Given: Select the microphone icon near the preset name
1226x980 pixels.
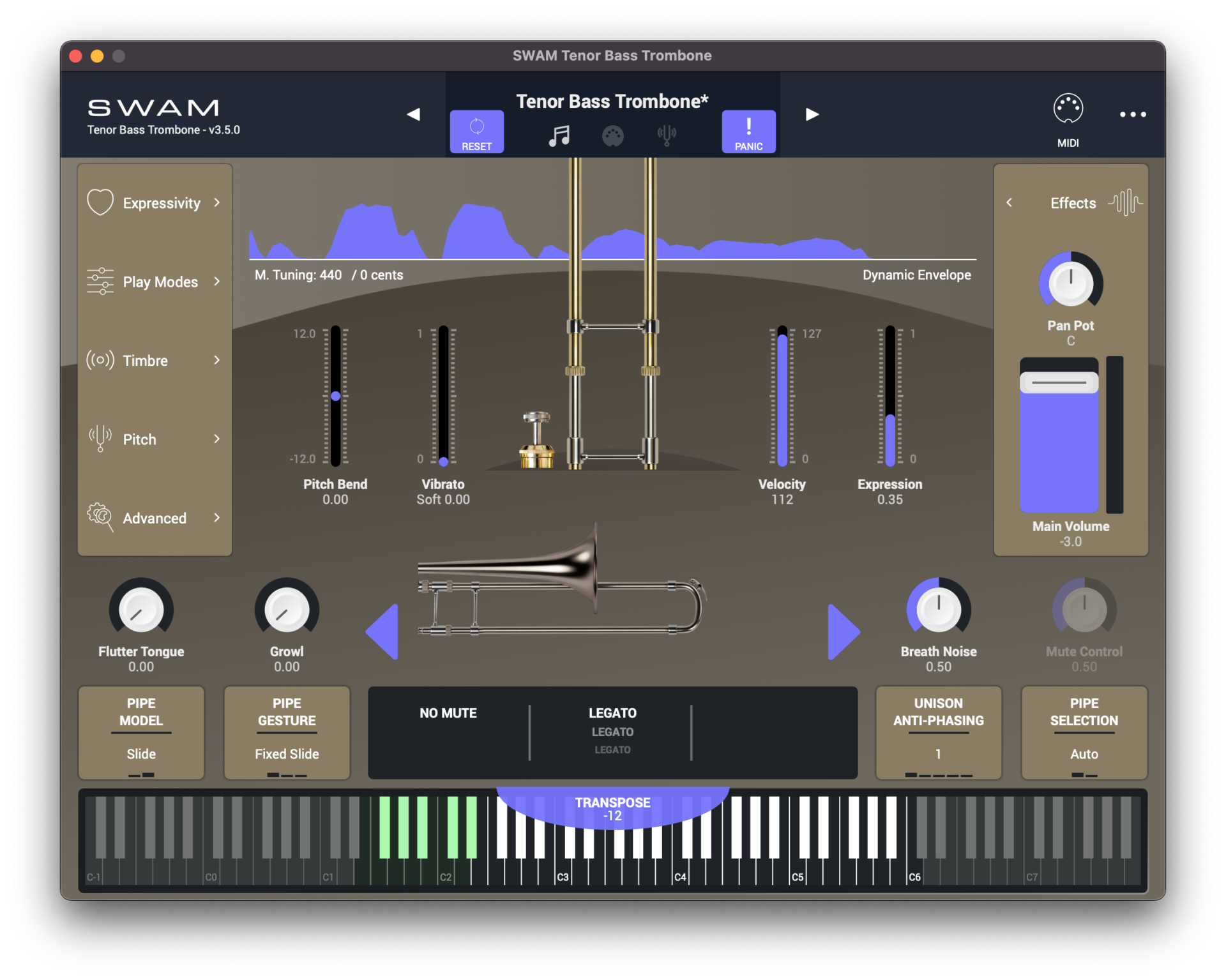Looking at the screenshot, I should coord(667,133).
